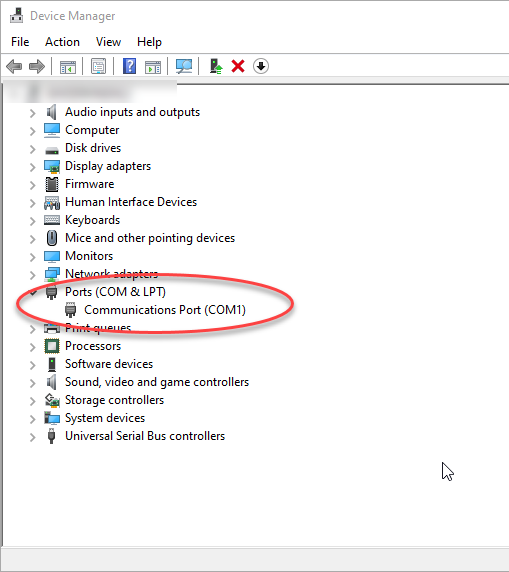Click the Back arrow toolbar icon
The image size is (509, 572).
click(x=14, y=66)
